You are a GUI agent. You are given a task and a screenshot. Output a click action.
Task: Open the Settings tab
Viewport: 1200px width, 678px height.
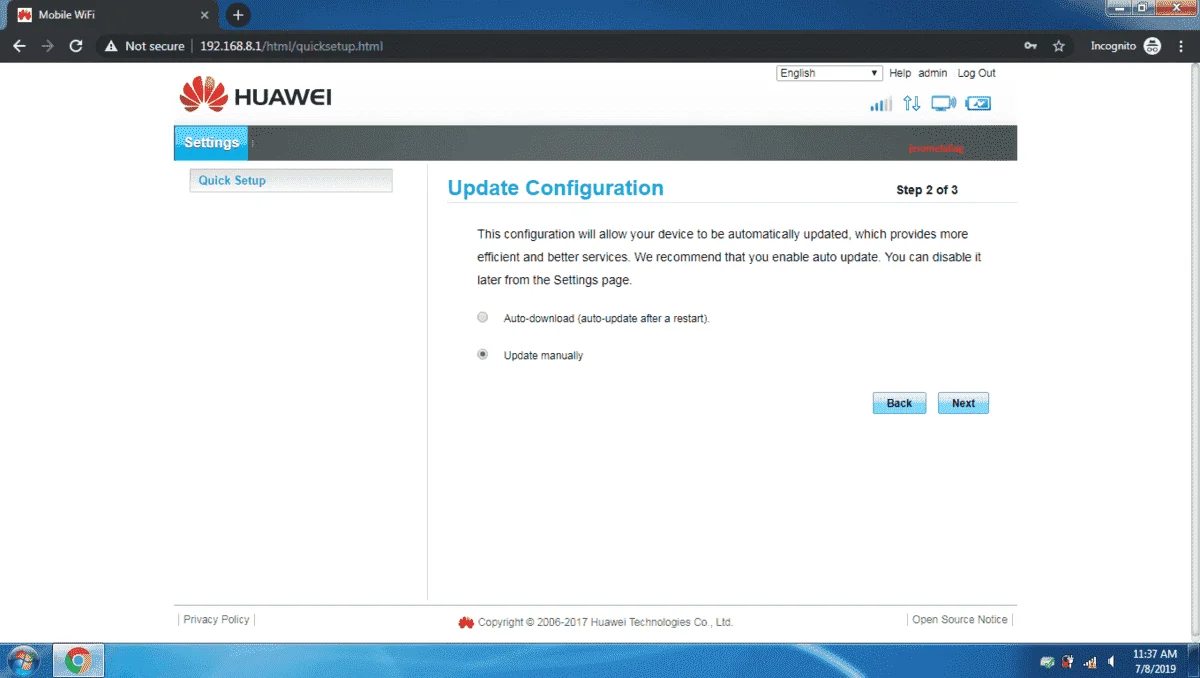click(211, 143)
